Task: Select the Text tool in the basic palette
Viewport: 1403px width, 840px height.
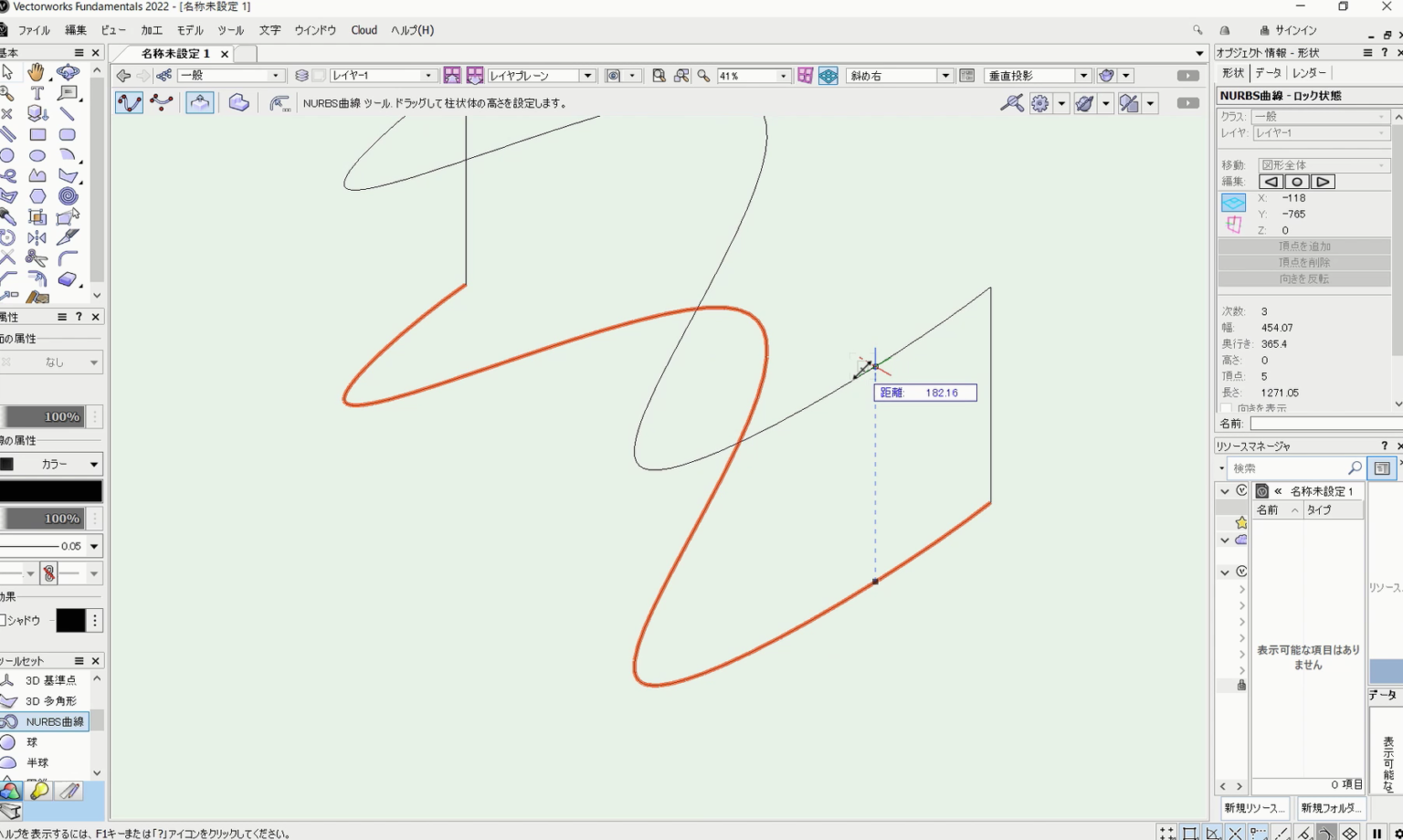Action: point(37,92)
